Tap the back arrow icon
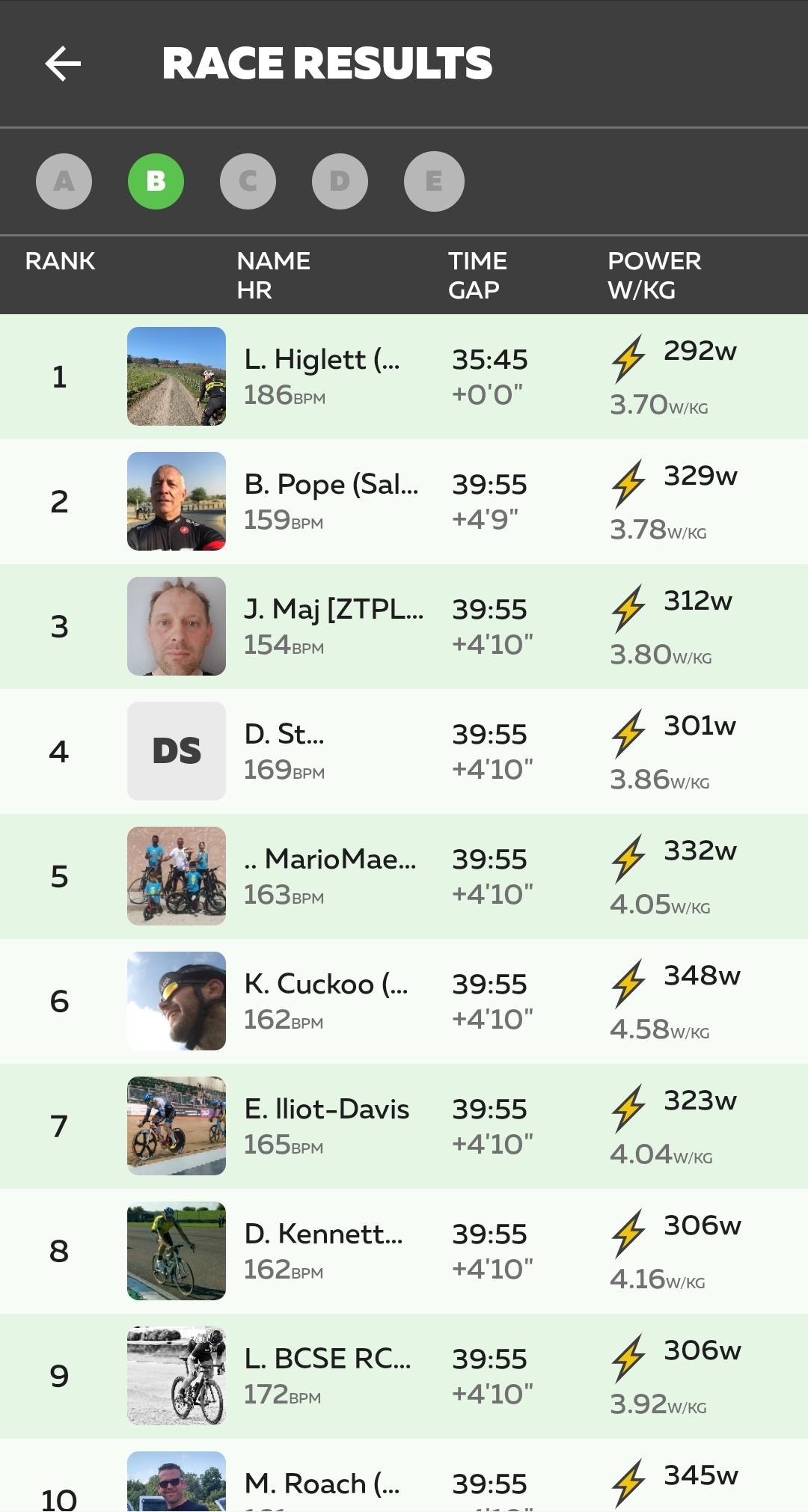The image size is (808, 1512). [63, 64]
